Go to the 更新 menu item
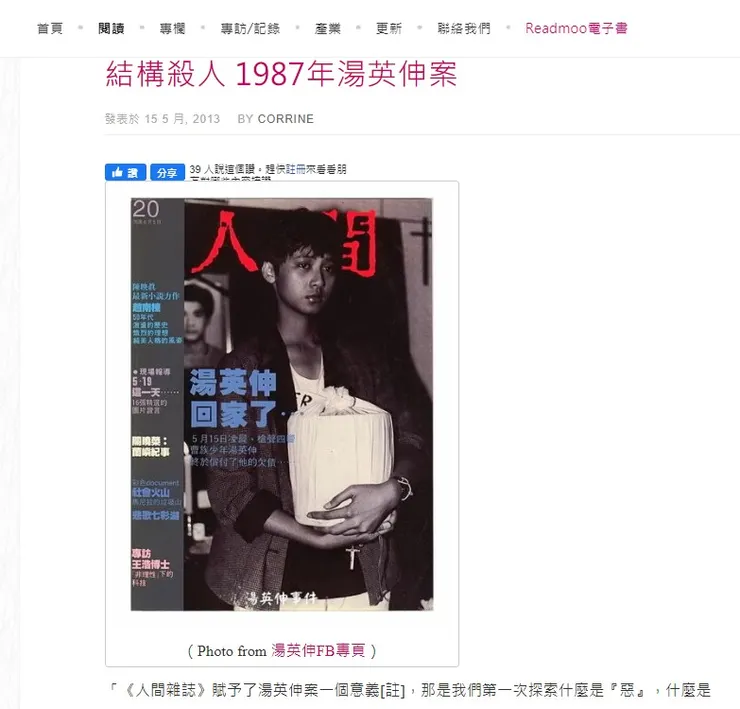This screenshot has width=740, height=709. (388, 28)
